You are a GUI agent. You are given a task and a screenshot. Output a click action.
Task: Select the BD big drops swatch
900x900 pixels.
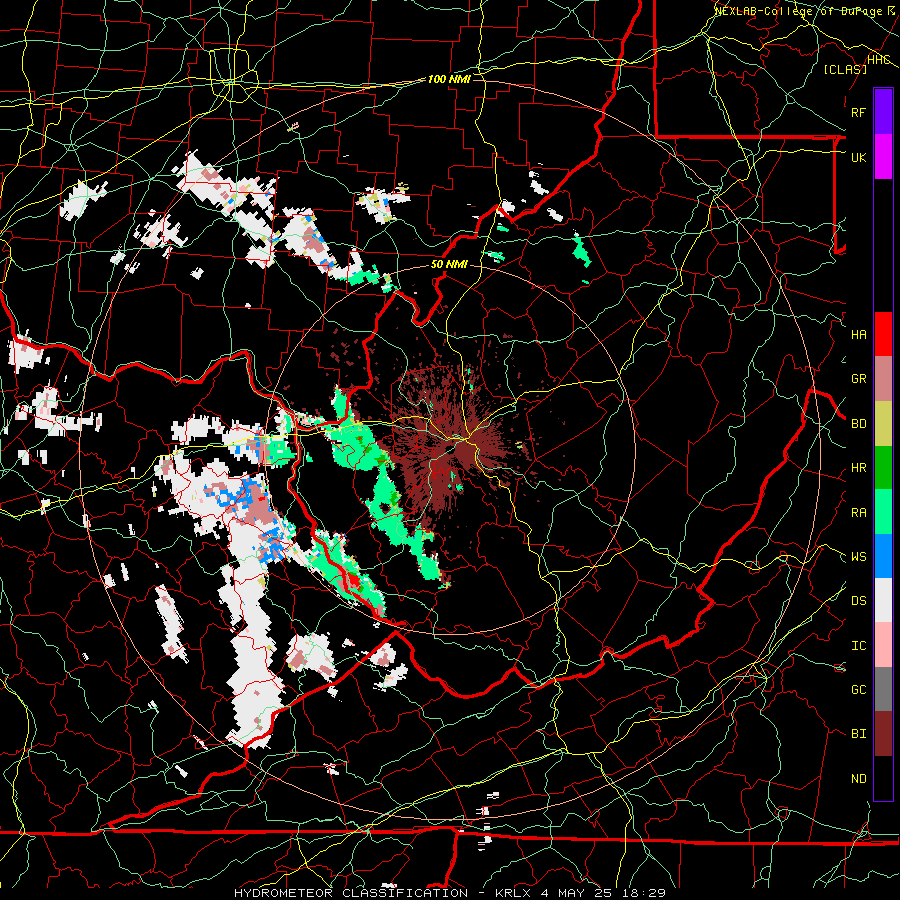point(883,423)
